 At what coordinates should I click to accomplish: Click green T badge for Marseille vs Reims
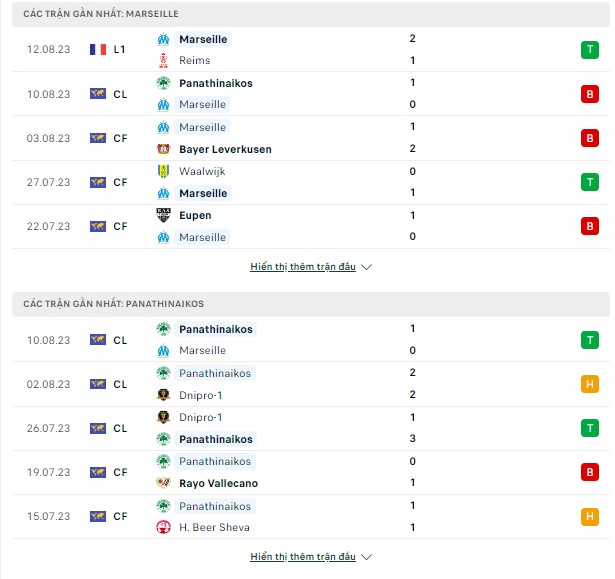click(590, 50)
